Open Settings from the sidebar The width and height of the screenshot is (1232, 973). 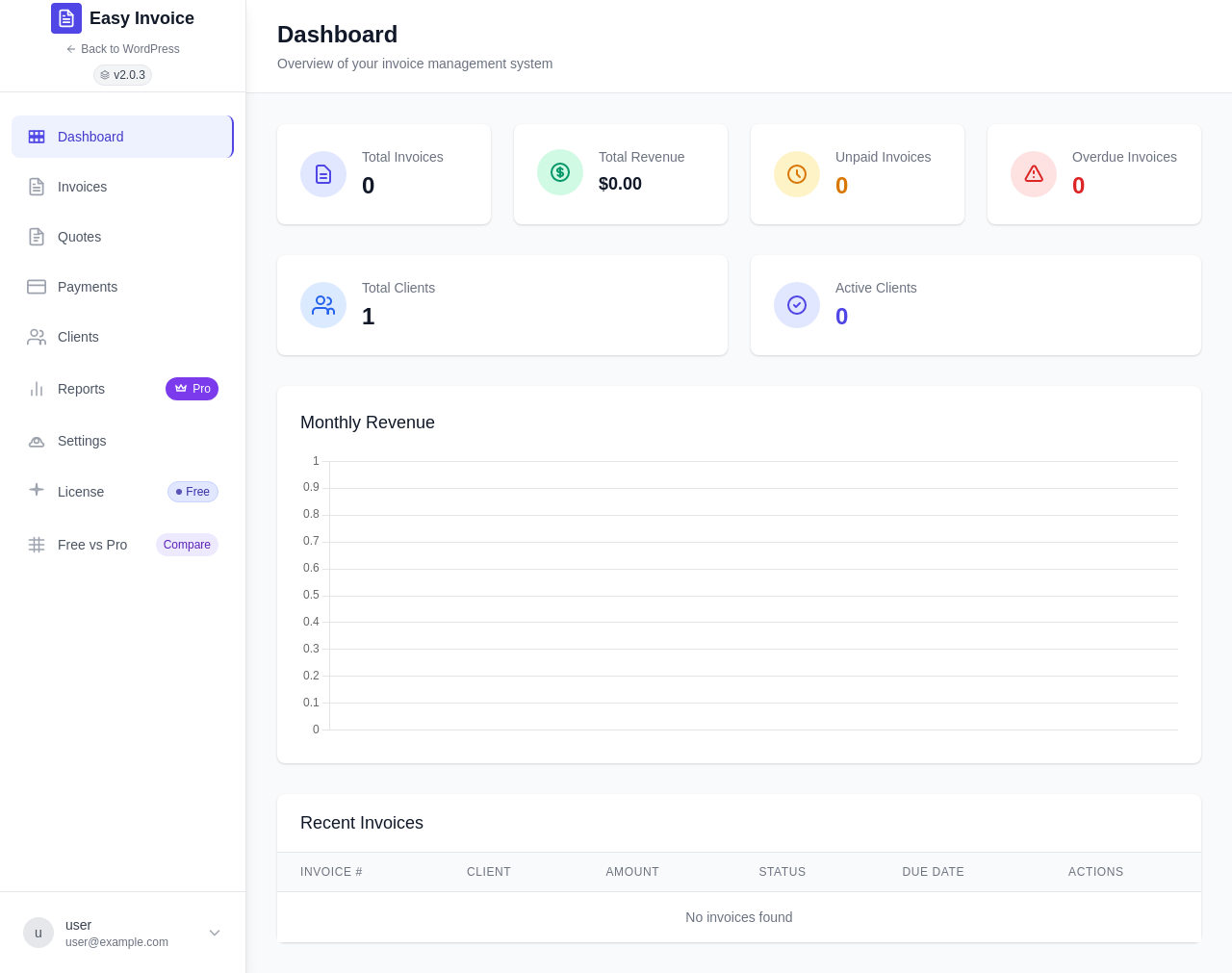click(x=122, y=441)
